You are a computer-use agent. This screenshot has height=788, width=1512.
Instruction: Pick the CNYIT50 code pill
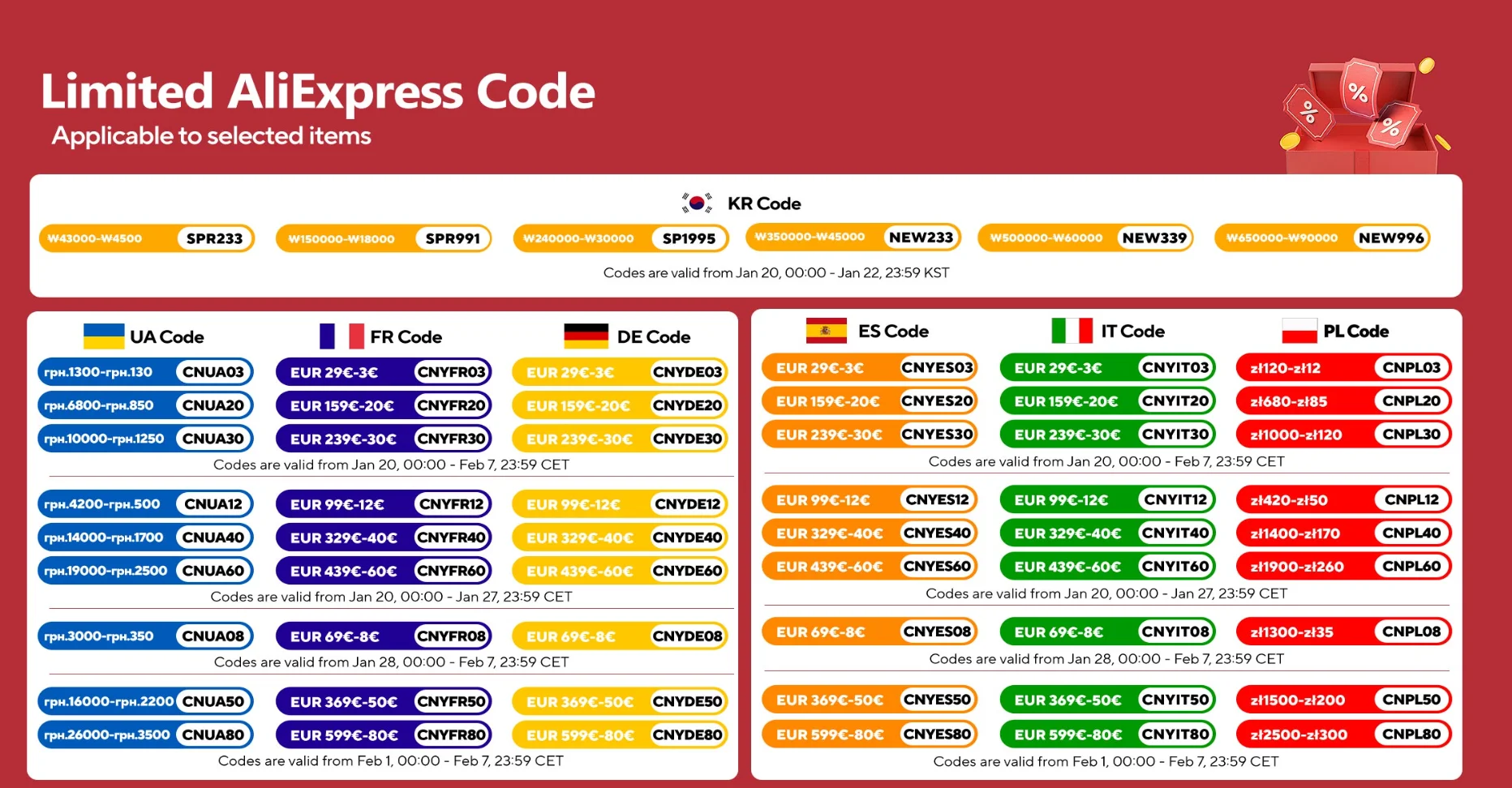click(1108, 700)
